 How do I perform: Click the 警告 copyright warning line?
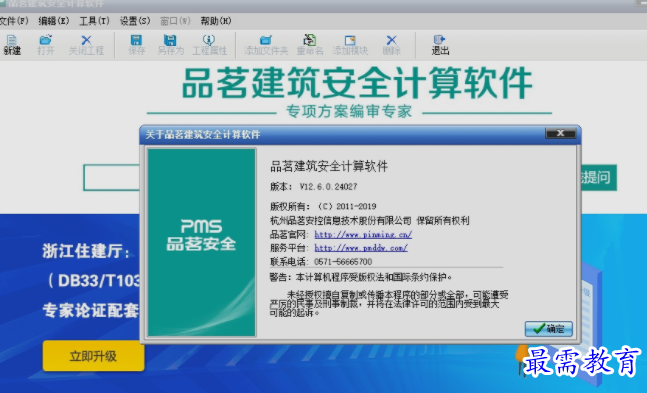click(361, 277)
